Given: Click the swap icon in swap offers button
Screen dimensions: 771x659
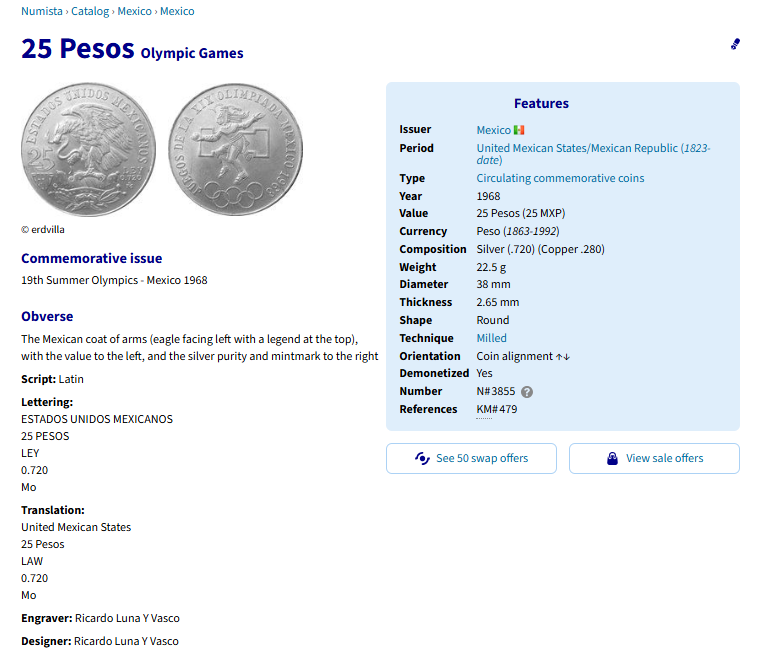Looking at the screenshot, I should (422, 458).
